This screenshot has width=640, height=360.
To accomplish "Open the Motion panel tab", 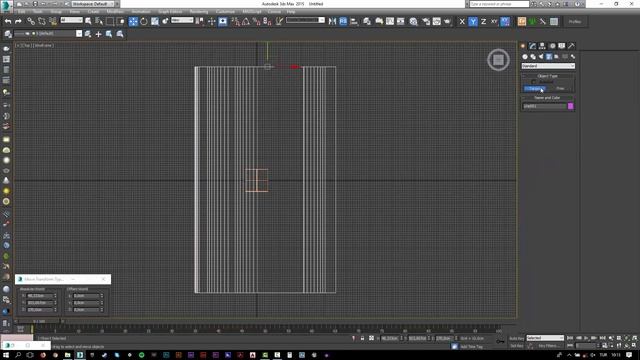I will click(x=552, y=46).
